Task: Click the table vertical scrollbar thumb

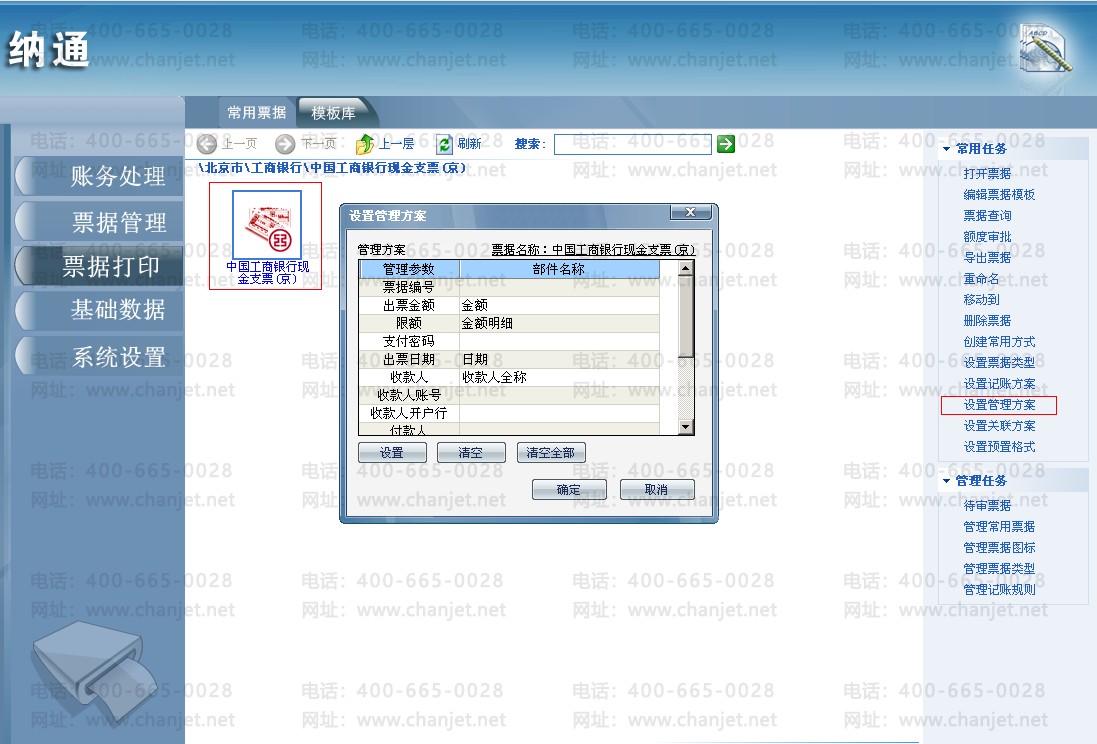Action: coord(686,317)
